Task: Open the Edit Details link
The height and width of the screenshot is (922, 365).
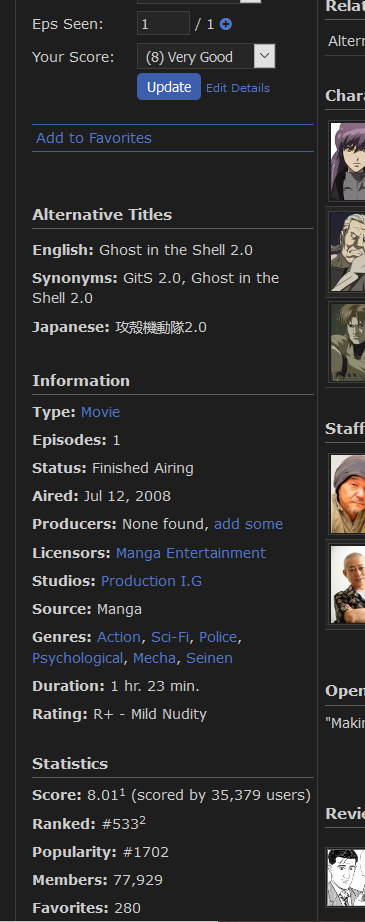Action: (237, 88)
